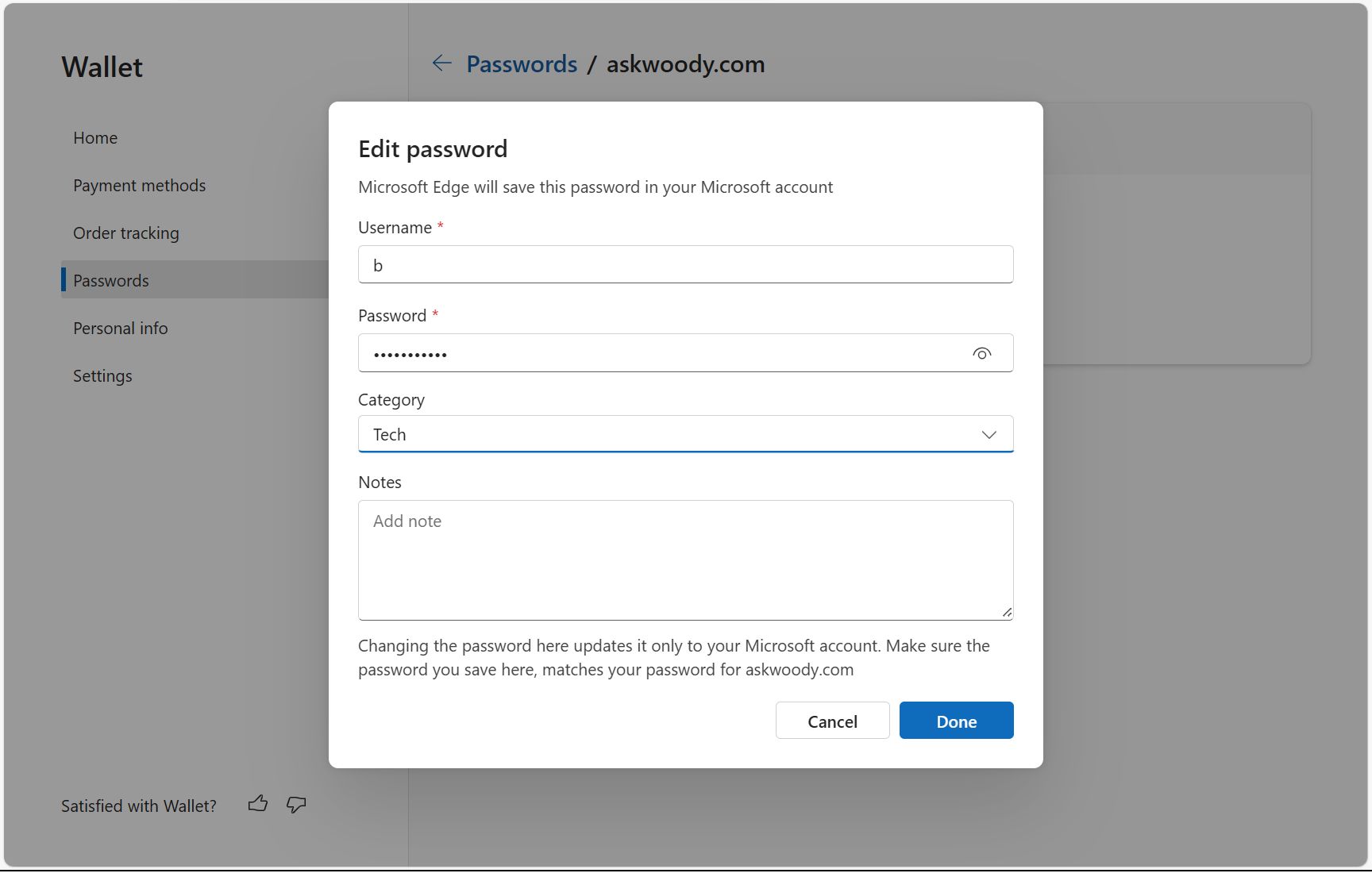Open Wallet Settings page

(102, 376)
